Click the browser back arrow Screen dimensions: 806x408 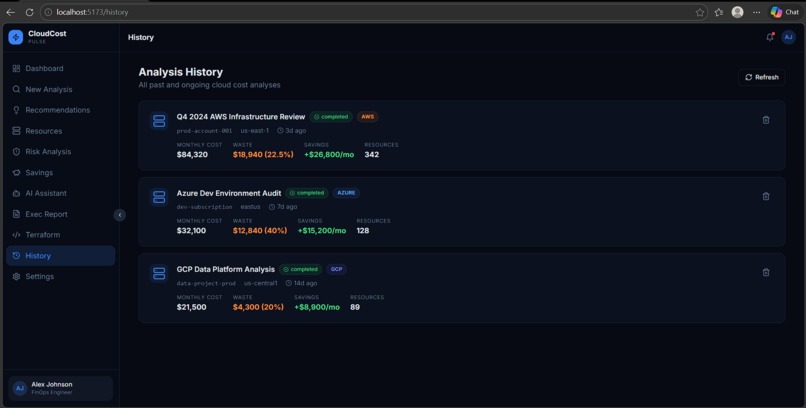[10, 12]
